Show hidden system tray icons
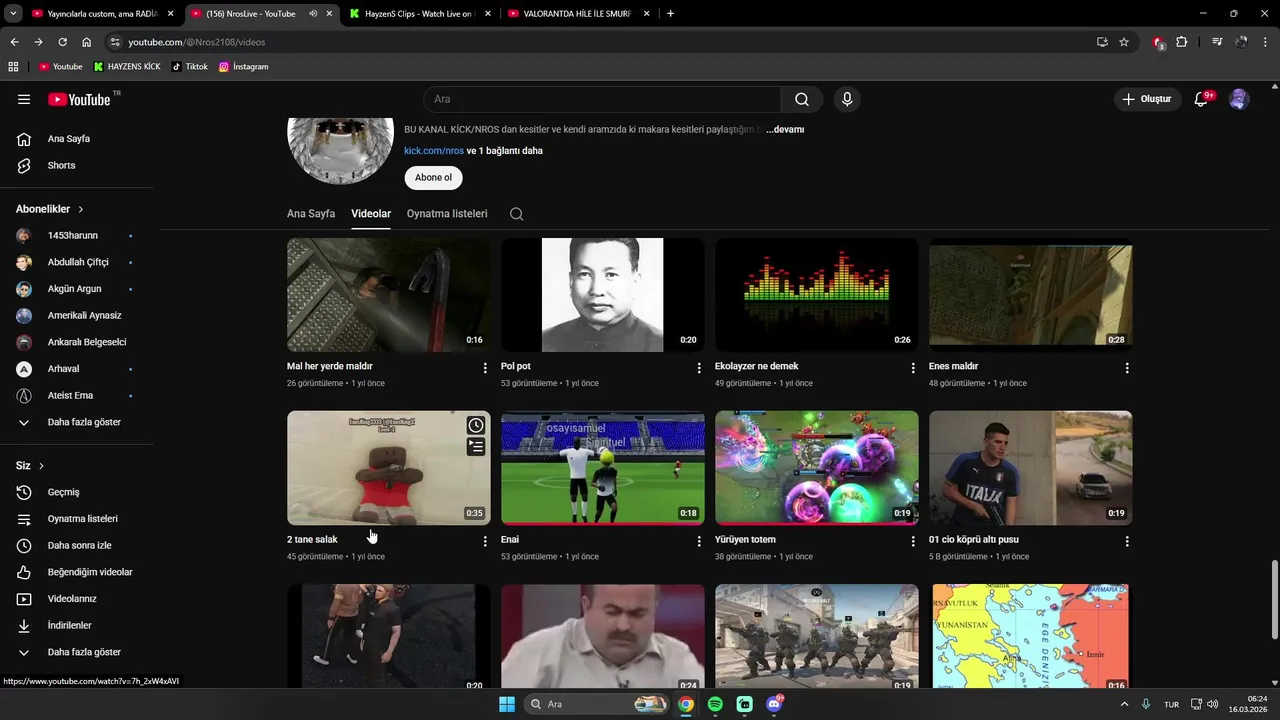Viewport: 1280px width, 720px height. [x=1124, y=704]
